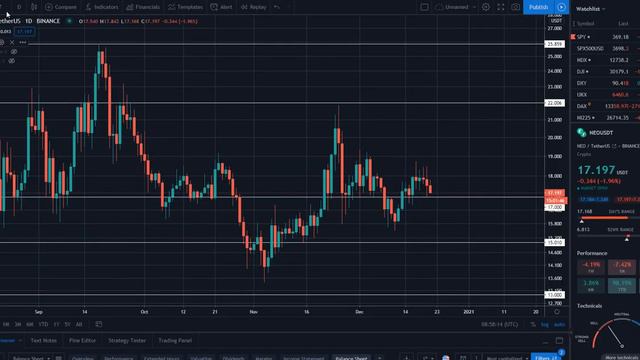Select SPY in the watchlist

[x=605, y=37]
